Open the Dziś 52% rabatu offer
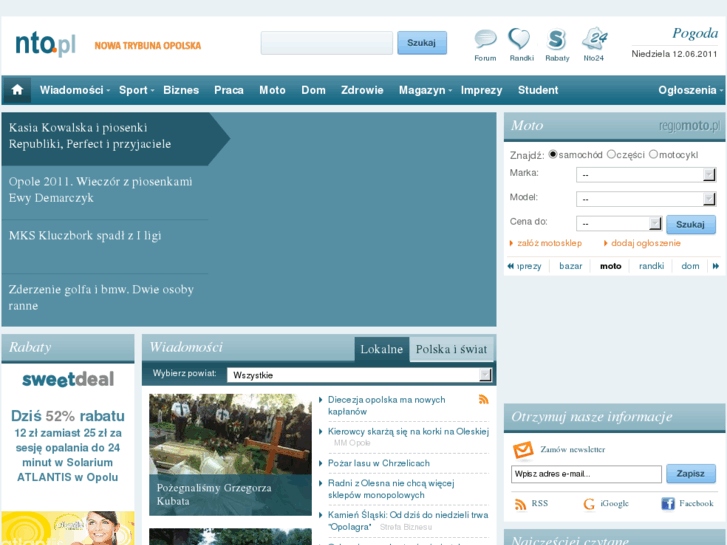The image size is (727, 545). [68, 416]
